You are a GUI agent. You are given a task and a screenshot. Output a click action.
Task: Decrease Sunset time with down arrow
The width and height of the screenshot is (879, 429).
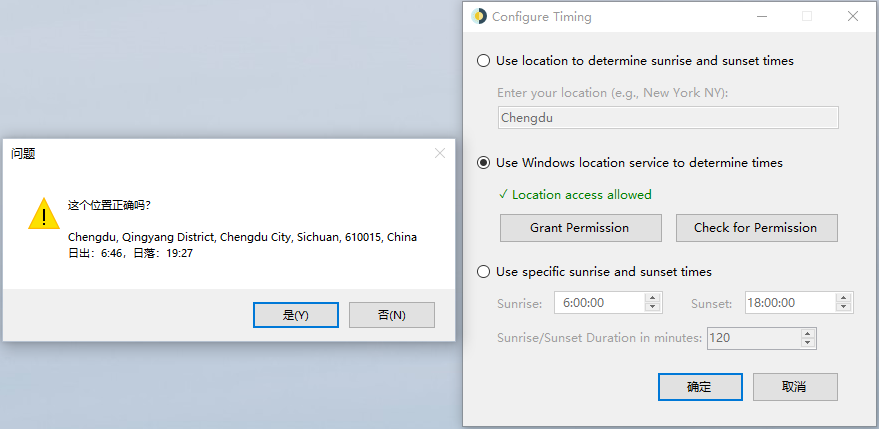coord(843,307)
